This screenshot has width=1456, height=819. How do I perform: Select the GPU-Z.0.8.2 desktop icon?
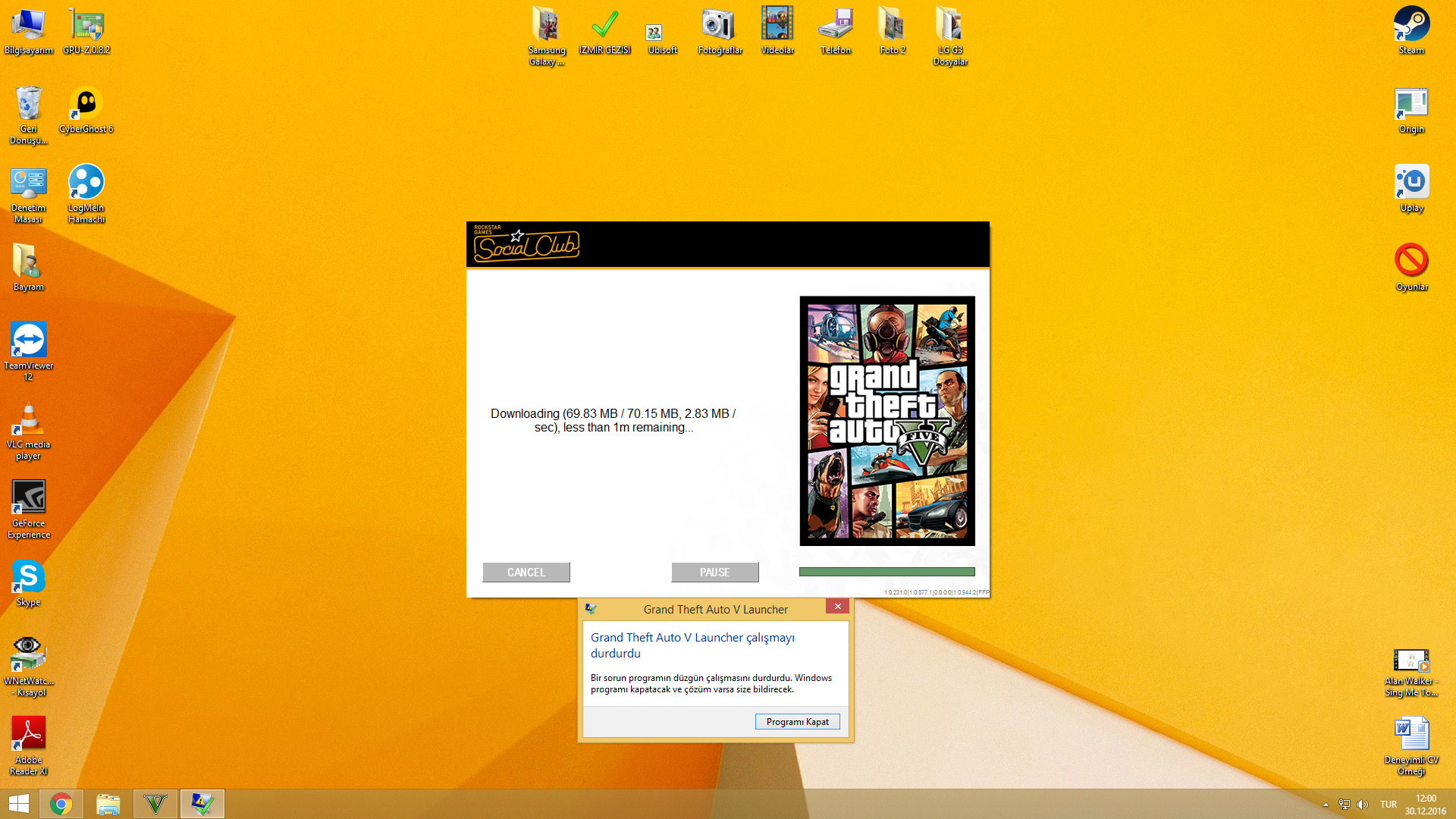point(86,25)
